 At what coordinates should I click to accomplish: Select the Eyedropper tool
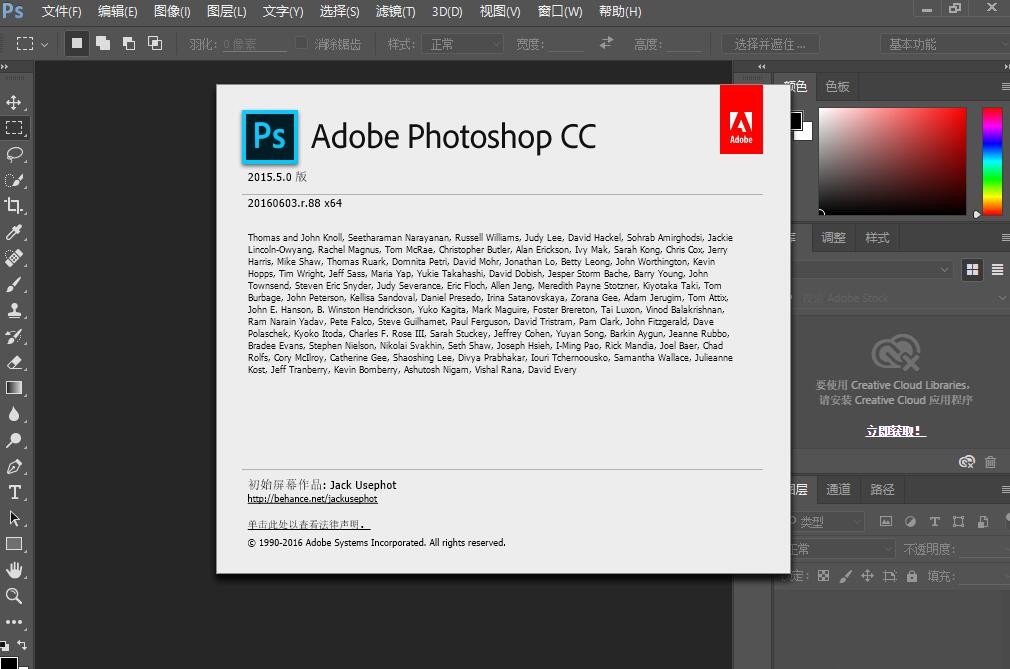click(x=14, y=232)
